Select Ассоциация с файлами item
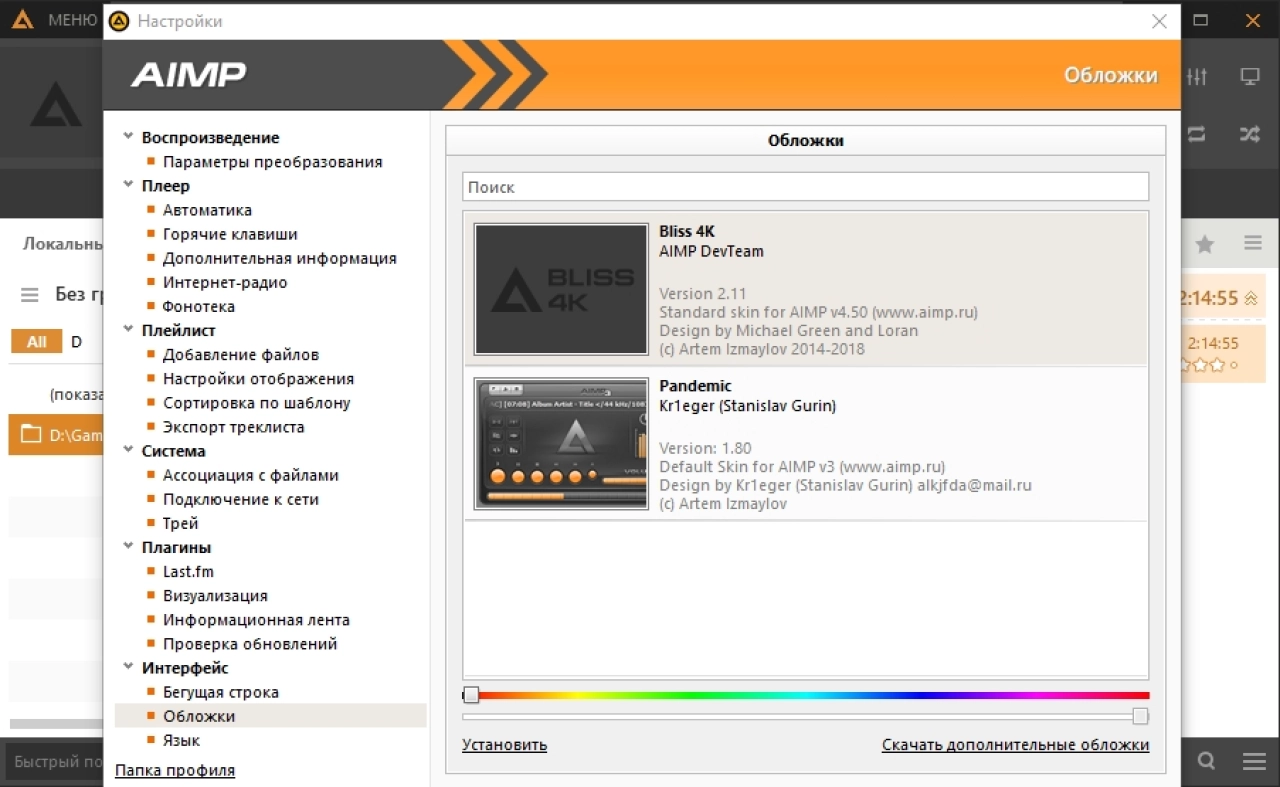Screen dimensions: 1280x787 250,475
